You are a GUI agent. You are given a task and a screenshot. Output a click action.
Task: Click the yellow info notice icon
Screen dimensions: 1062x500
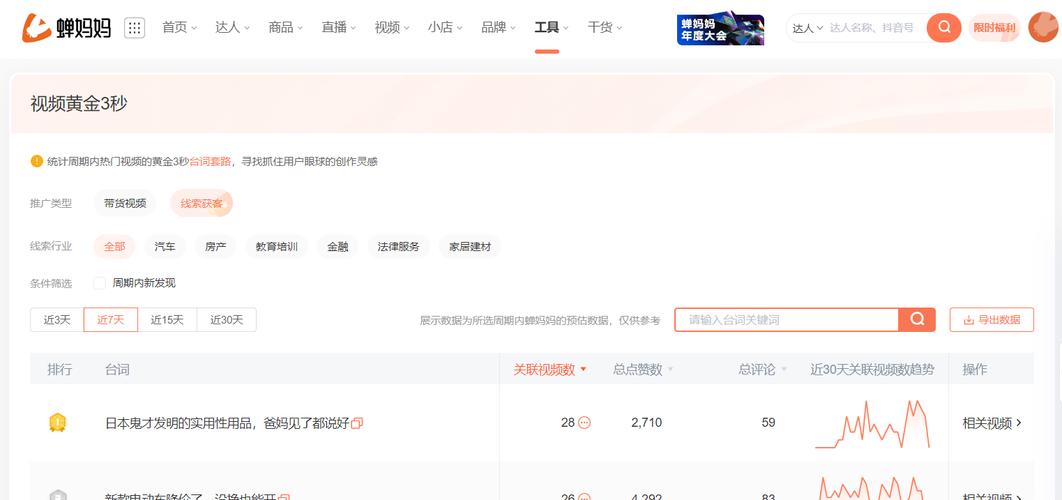click(x=37, y=161)
